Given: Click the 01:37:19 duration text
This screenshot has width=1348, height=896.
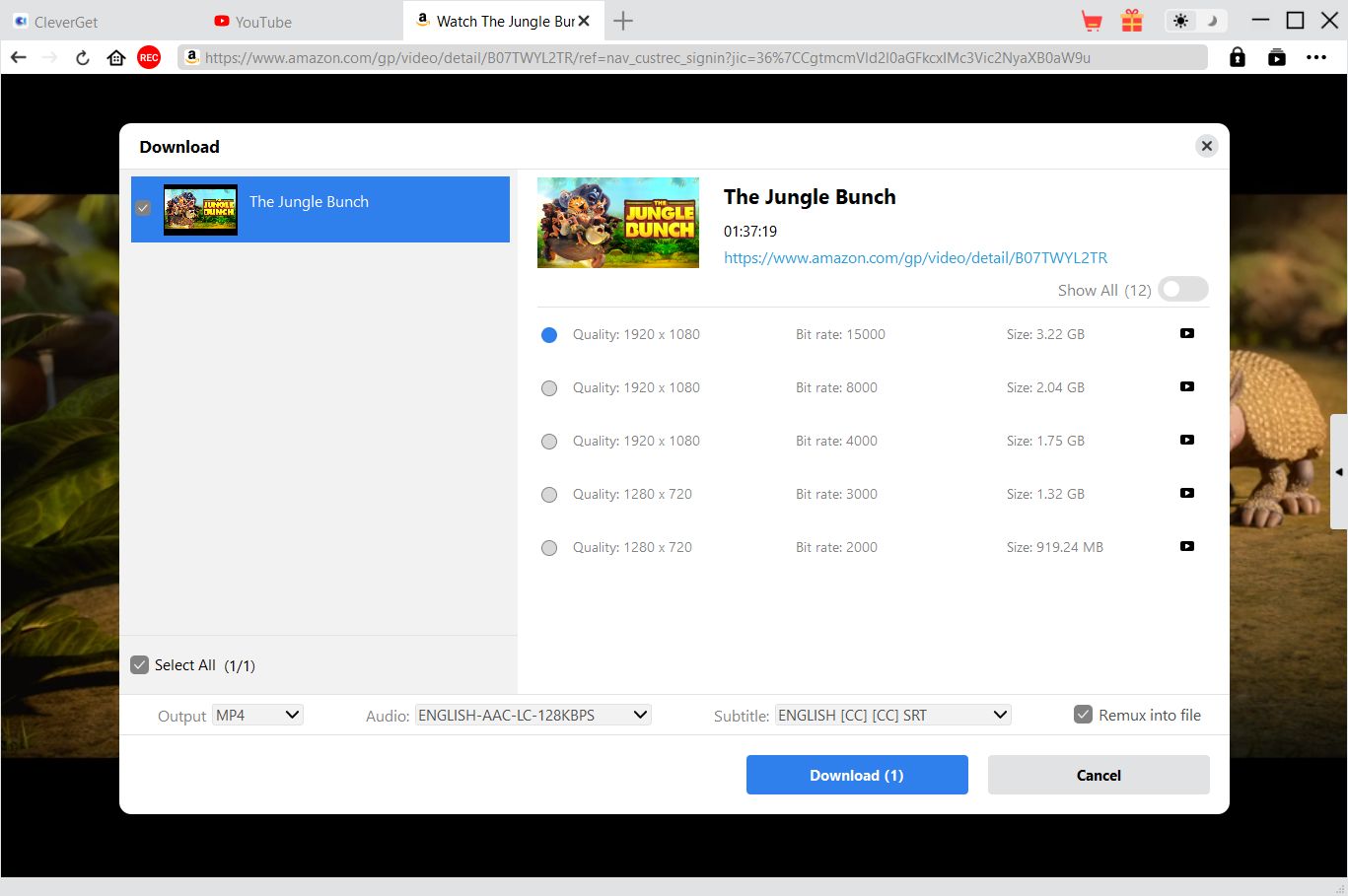Looking at the screenshot, I should tap(750, 231).
